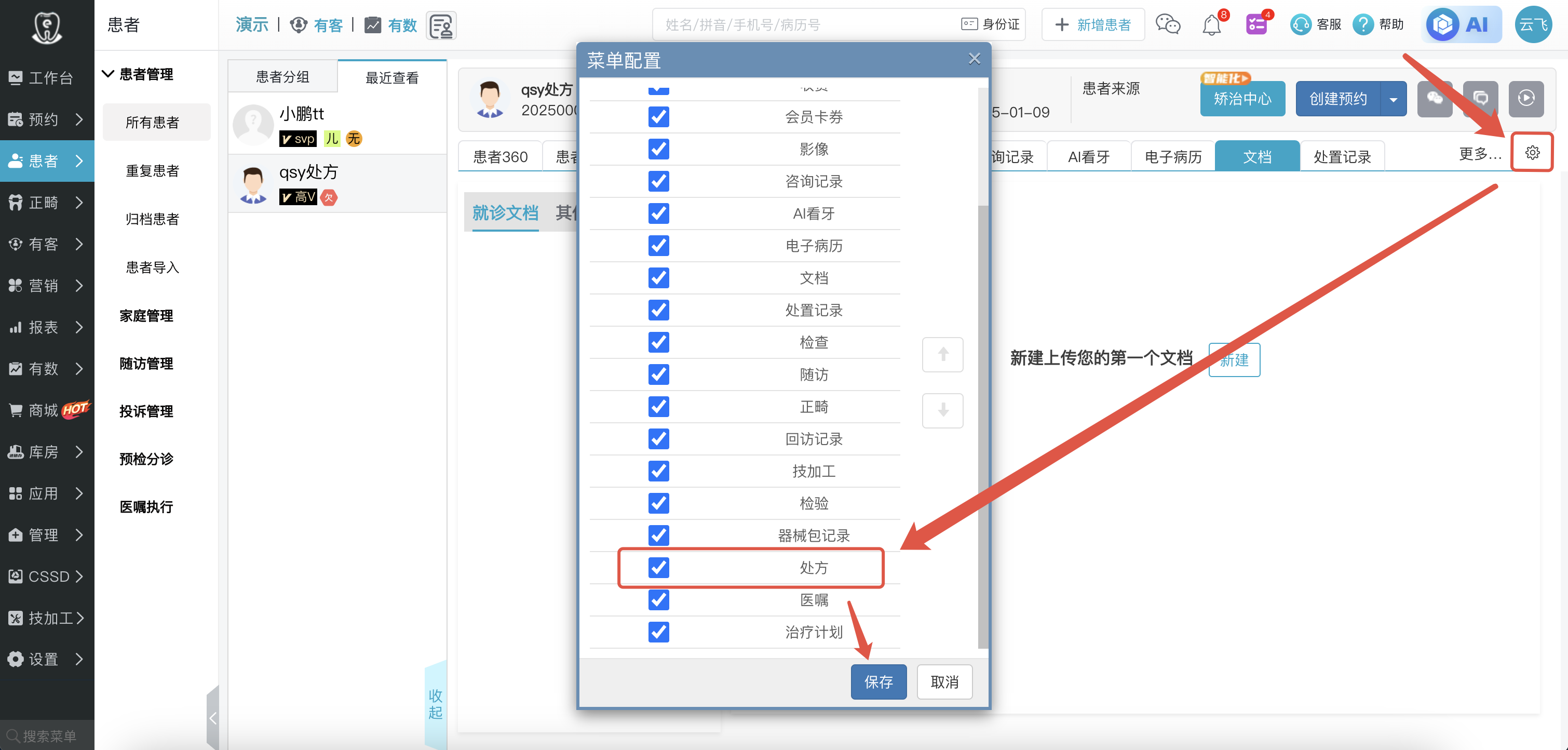
Task: Open the 云飞 user avatar
Action: click(1533, 25)
